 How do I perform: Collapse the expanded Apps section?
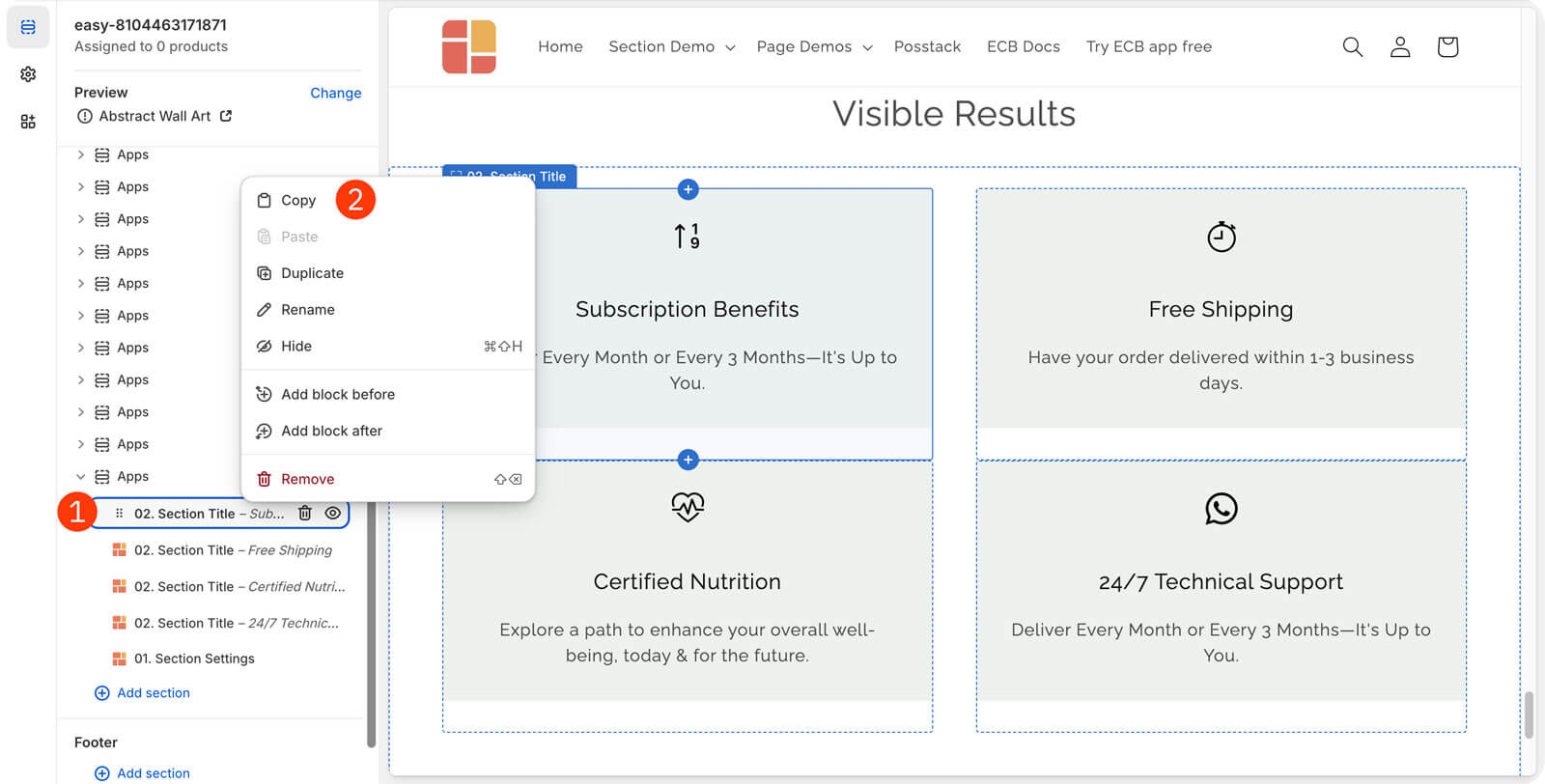[81, 477]
